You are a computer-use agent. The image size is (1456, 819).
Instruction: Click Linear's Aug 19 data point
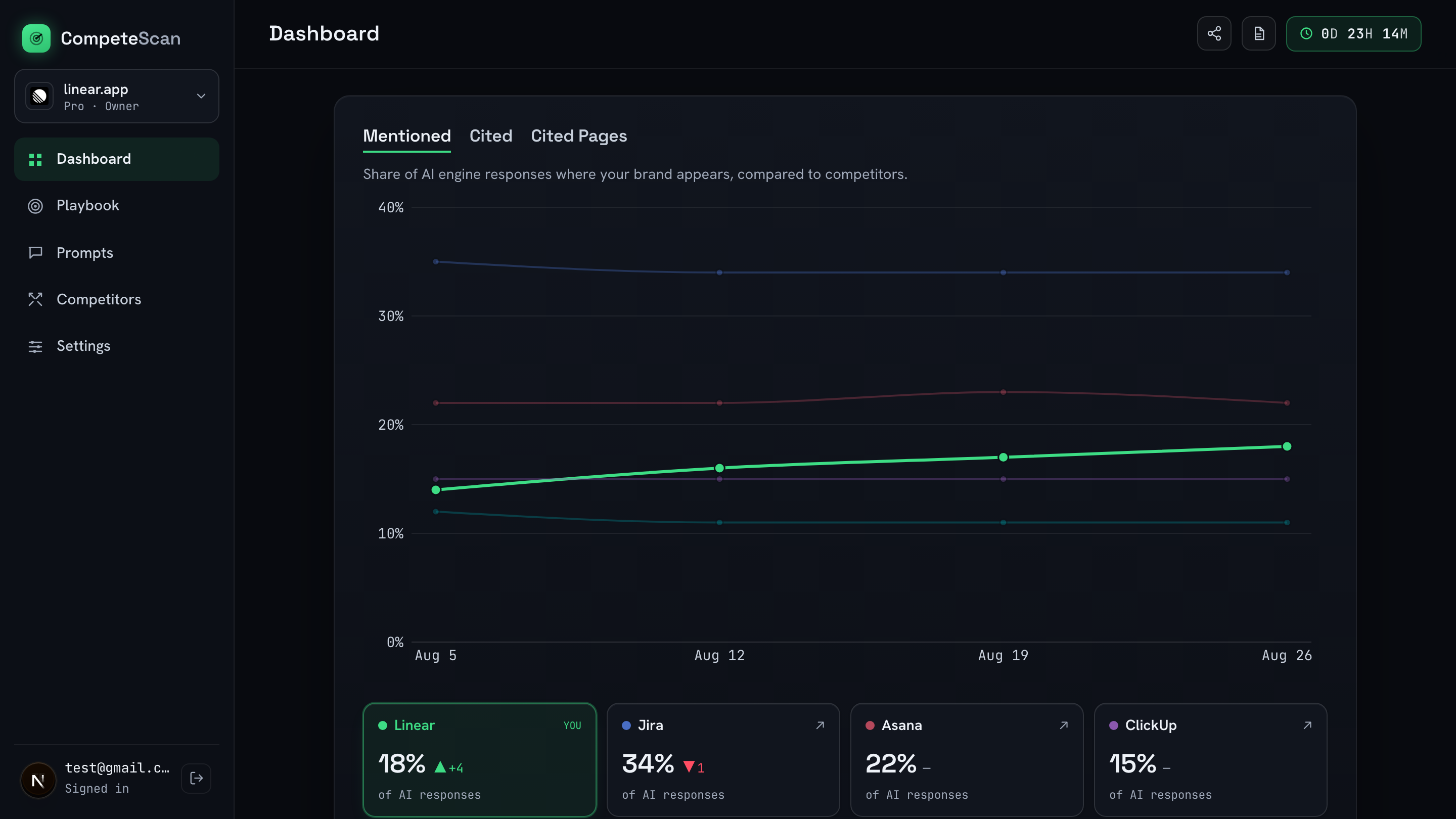coord(1003,457)
